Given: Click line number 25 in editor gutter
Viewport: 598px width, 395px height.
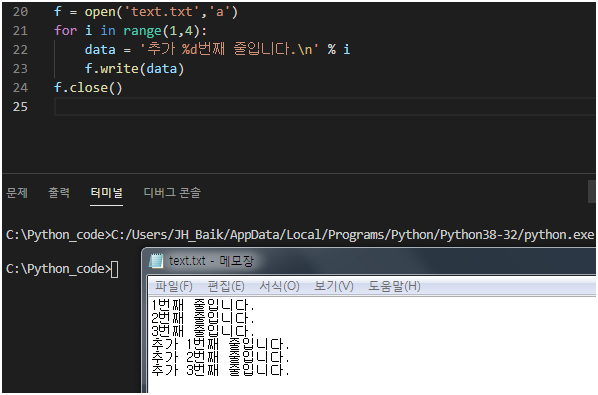Looking at the screenshot, I should point(20,107).
